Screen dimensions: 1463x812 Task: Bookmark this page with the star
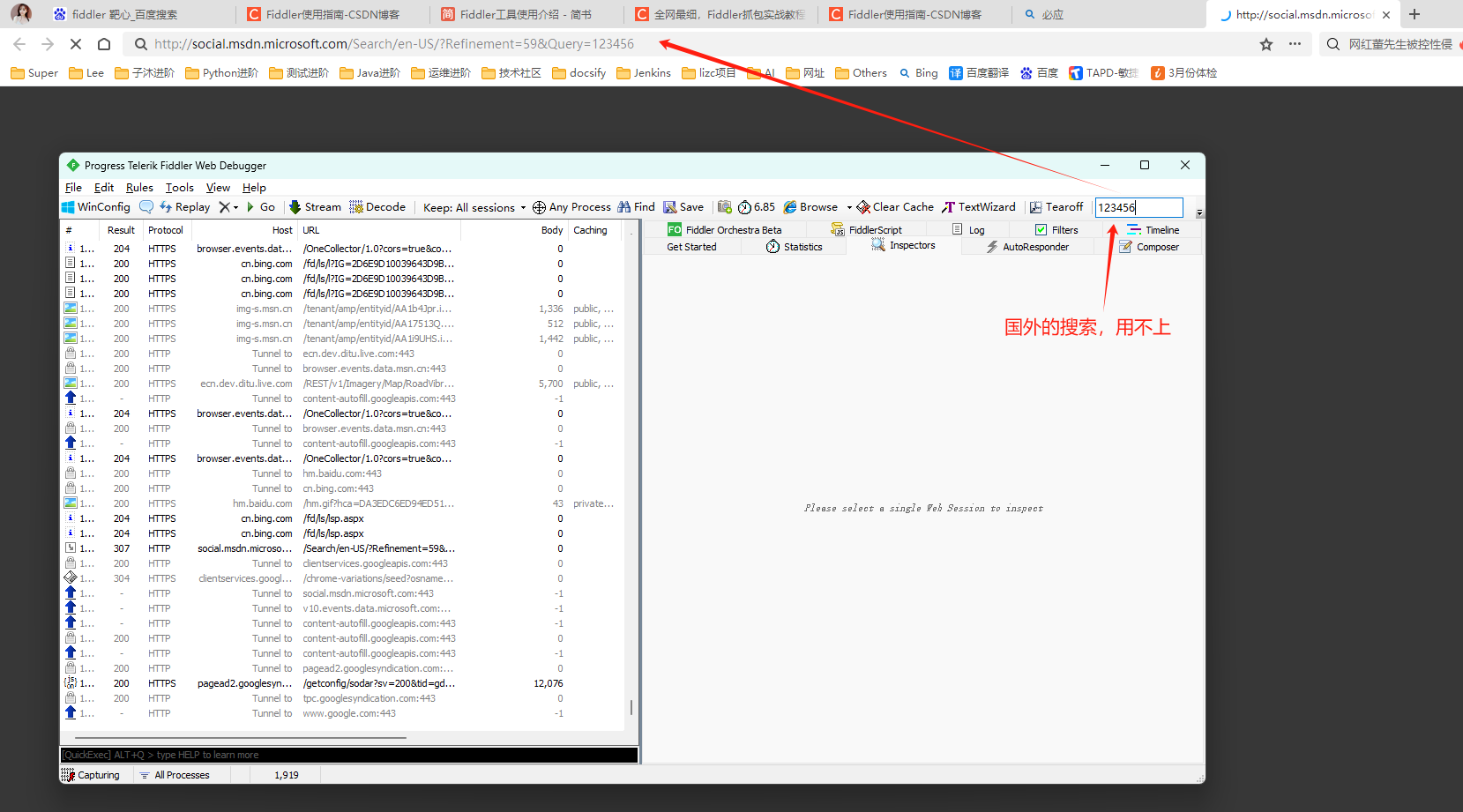point(1266,44)
